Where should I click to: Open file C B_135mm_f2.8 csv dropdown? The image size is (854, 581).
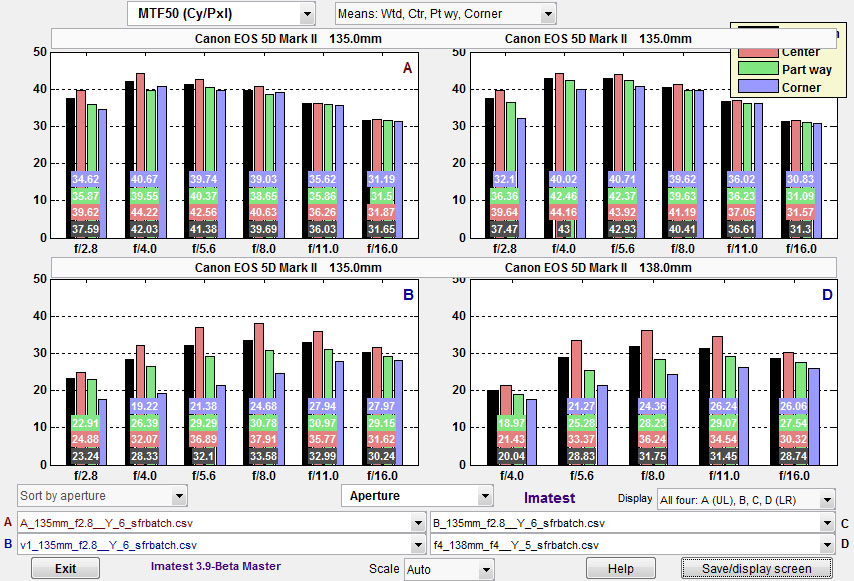click(631, 522)
